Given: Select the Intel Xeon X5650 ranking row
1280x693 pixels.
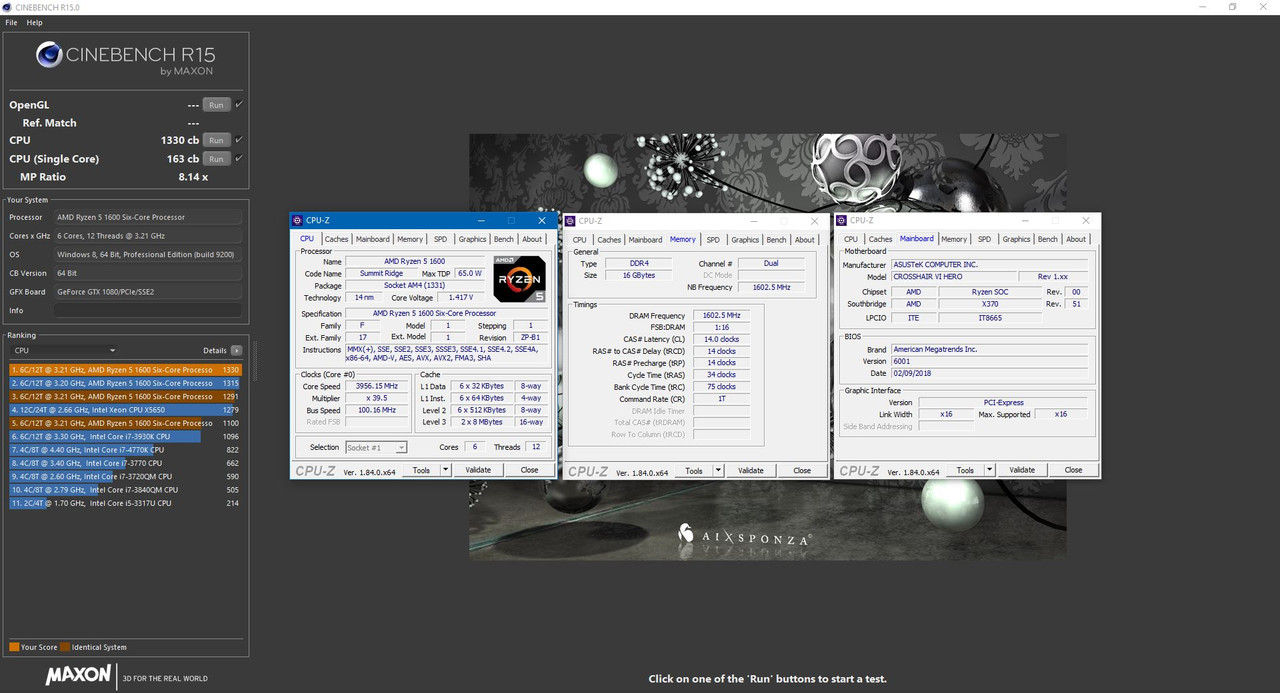Looking at the screenshot, I should point(125,410).
